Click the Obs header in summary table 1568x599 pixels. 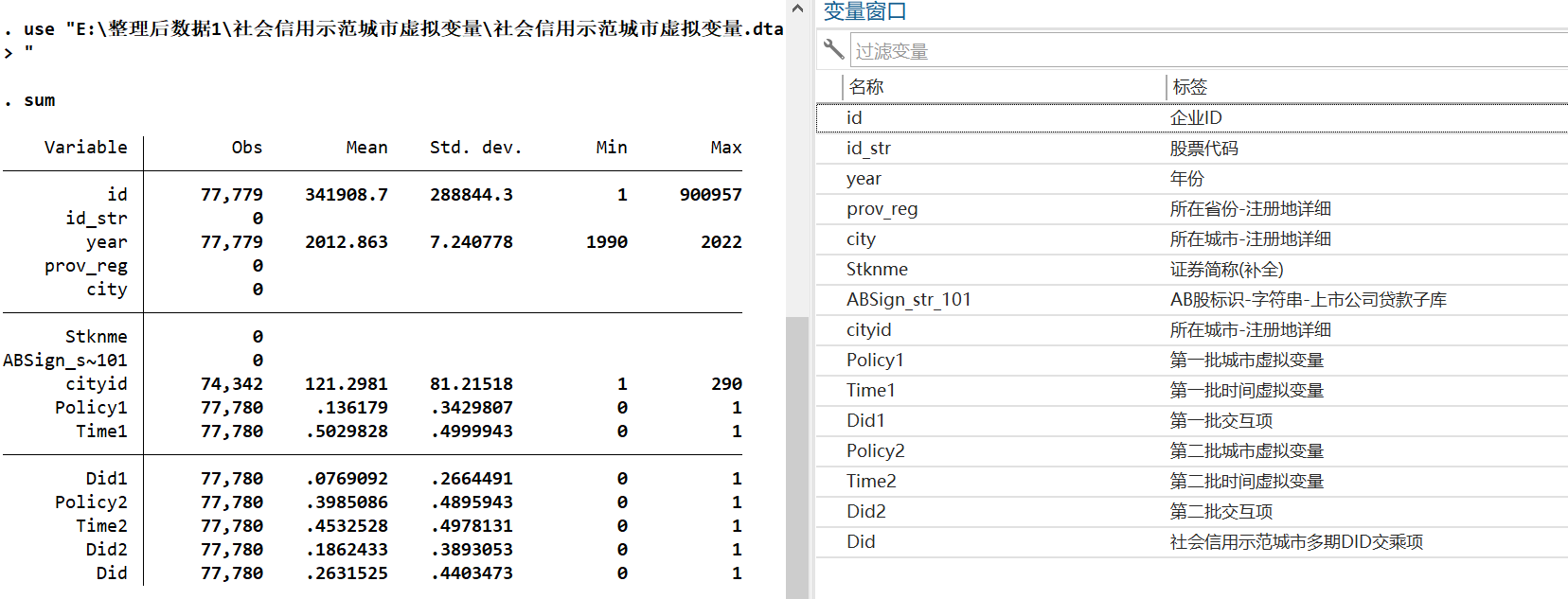pos(247,148)
